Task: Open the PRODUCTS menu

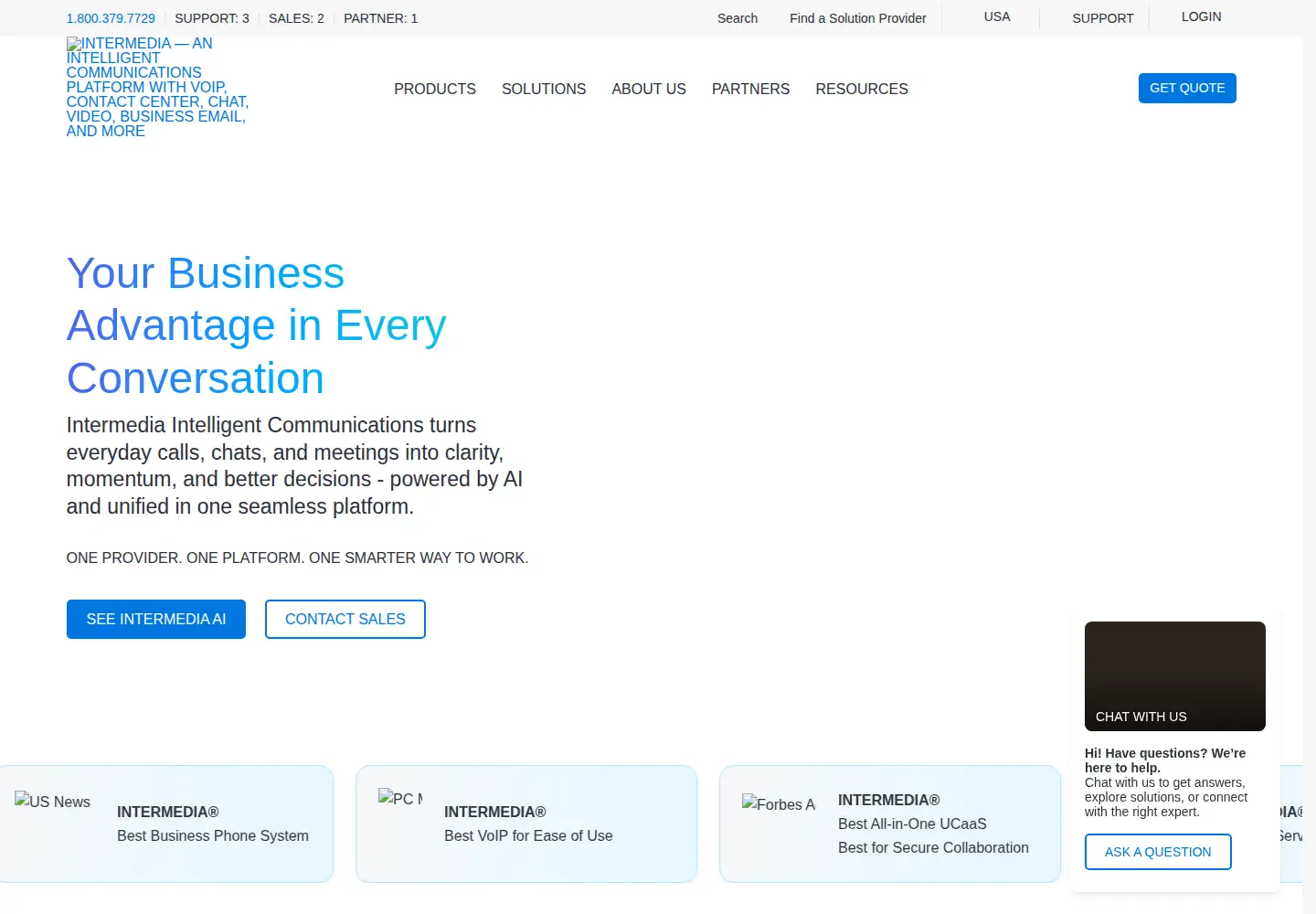Action: [435, 89]
